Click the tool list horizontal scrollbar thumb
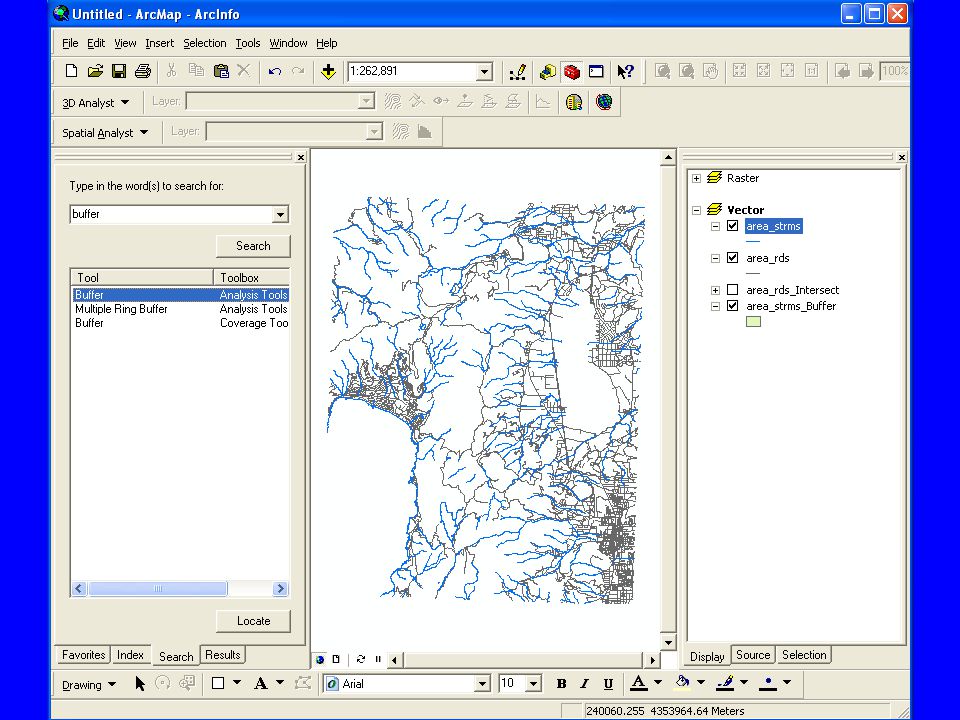960x720 pixels. click(157, 589)
